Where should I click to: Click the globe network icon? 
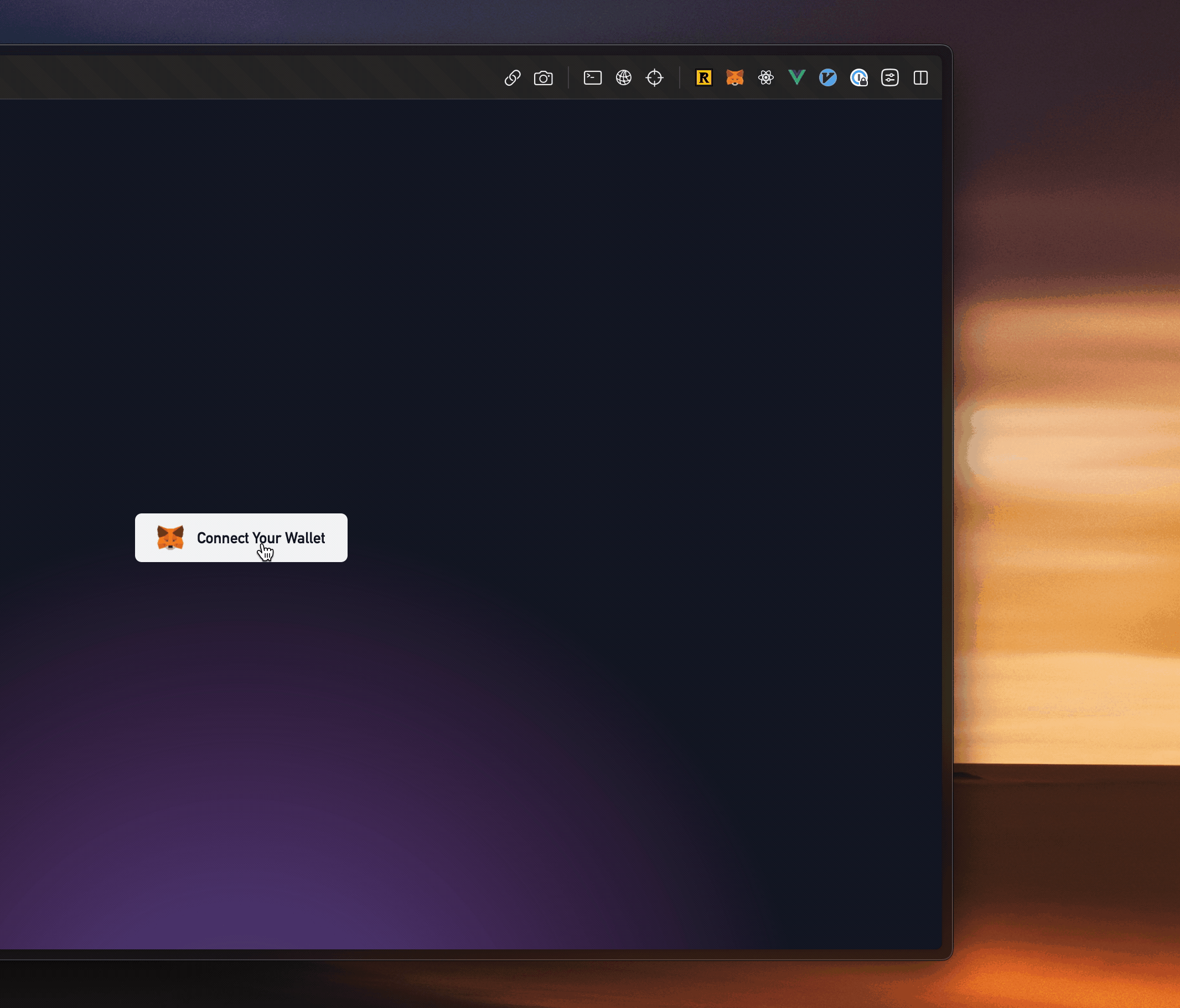tap(624, 77)
